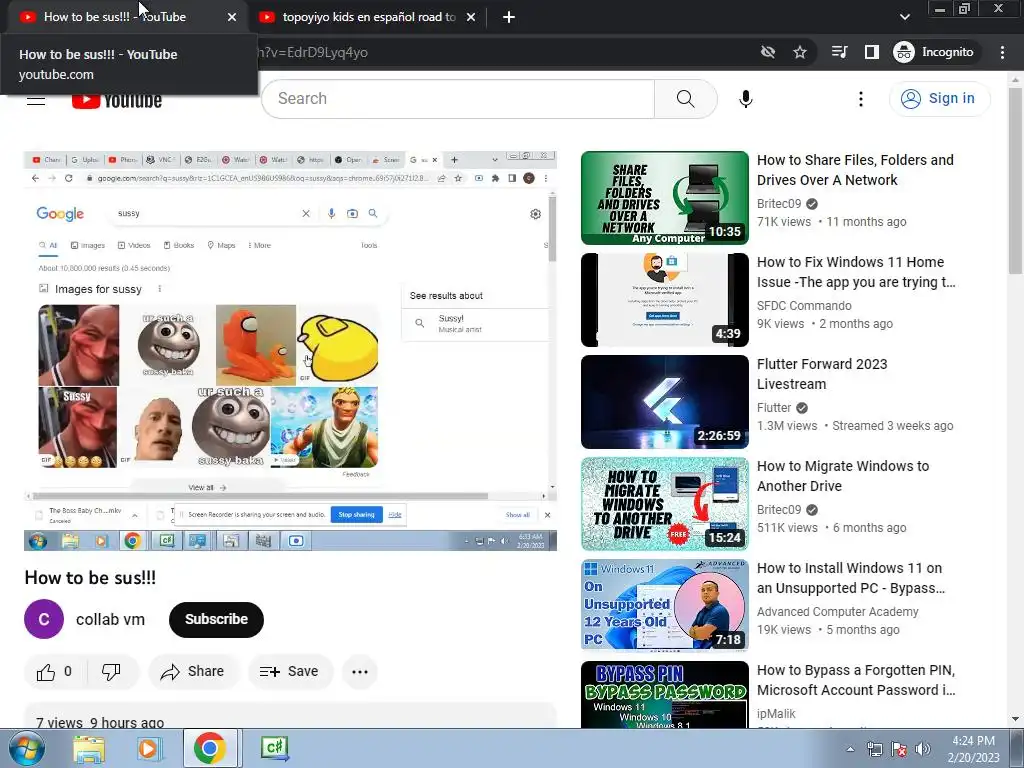Open 'How to Share Files, Folders' thumbnail
This screenshot has width=1024, height=768.
[665, 198]
